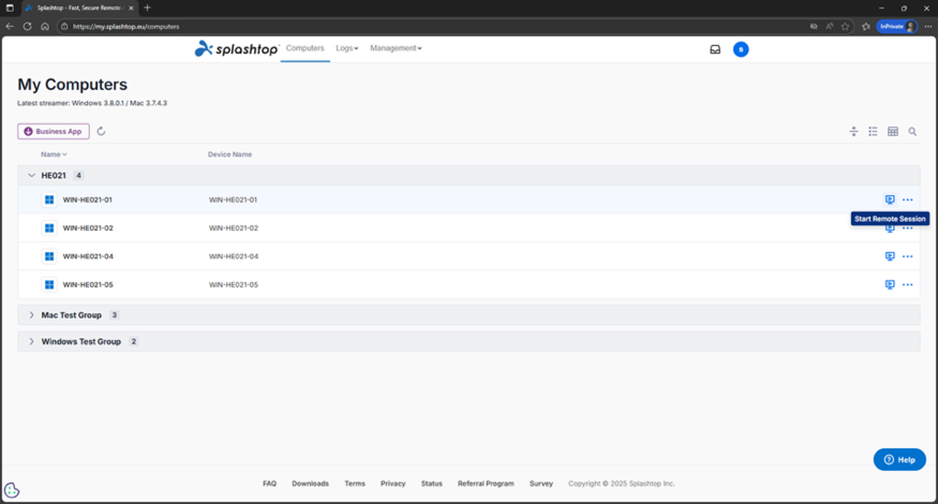The height and width of the screenshot is (504, 938).
Task: Expand the Windows Test Group
Action: click(31, 341)
